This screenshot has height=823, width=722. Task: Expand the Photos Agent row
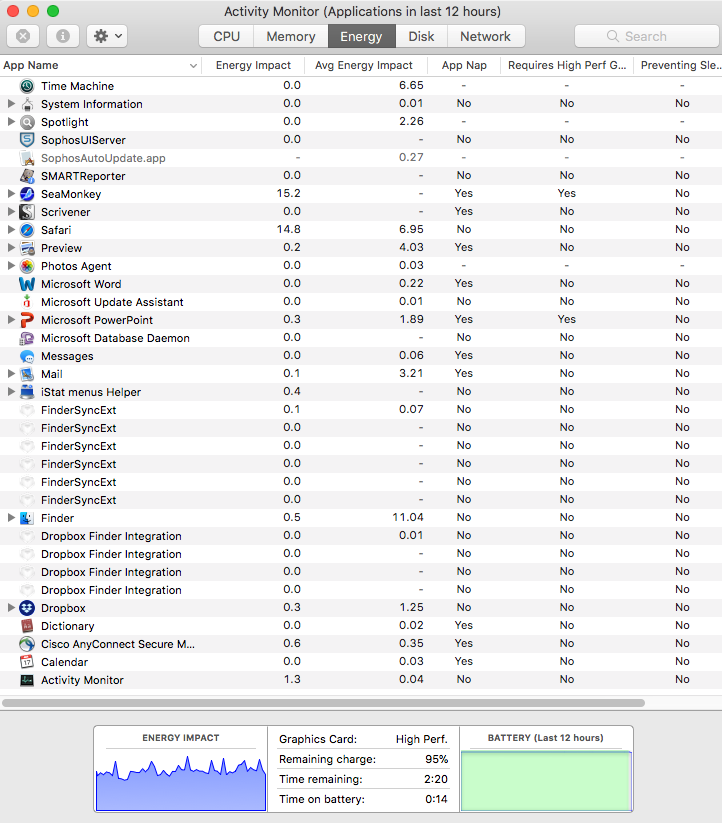click(x=11, y=266)
